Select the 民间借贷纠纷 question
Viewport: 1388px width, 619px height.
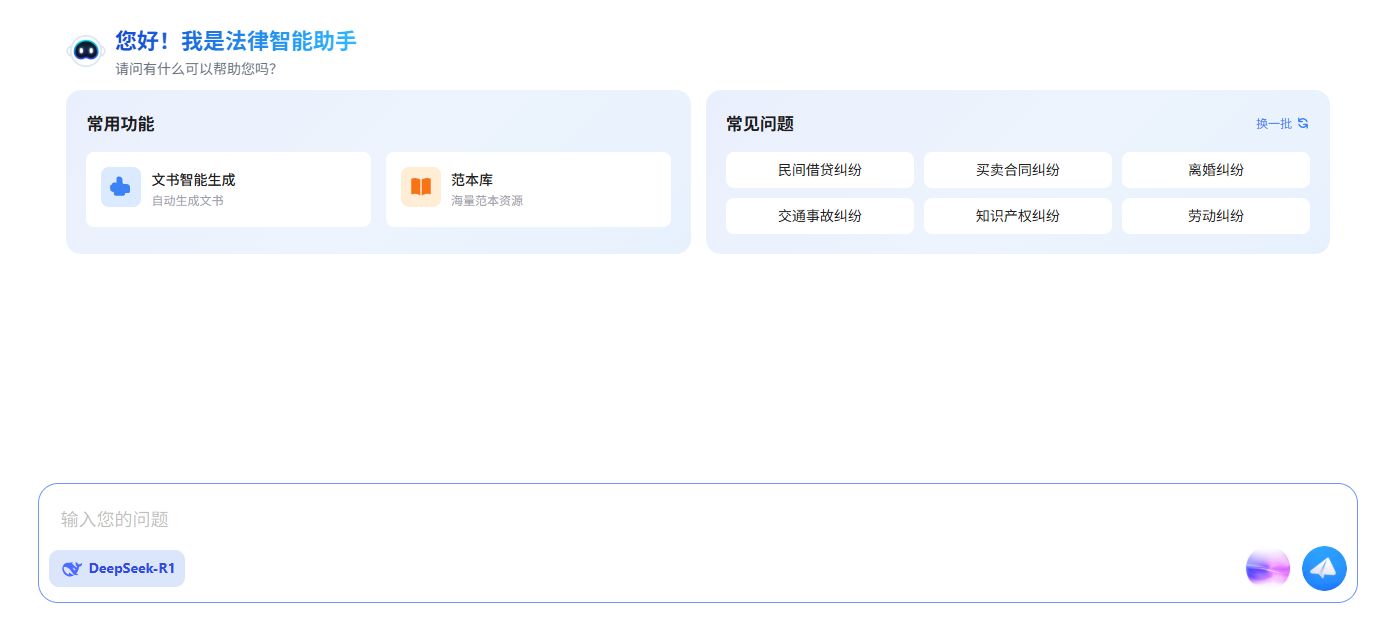click(x=819, y=170)
